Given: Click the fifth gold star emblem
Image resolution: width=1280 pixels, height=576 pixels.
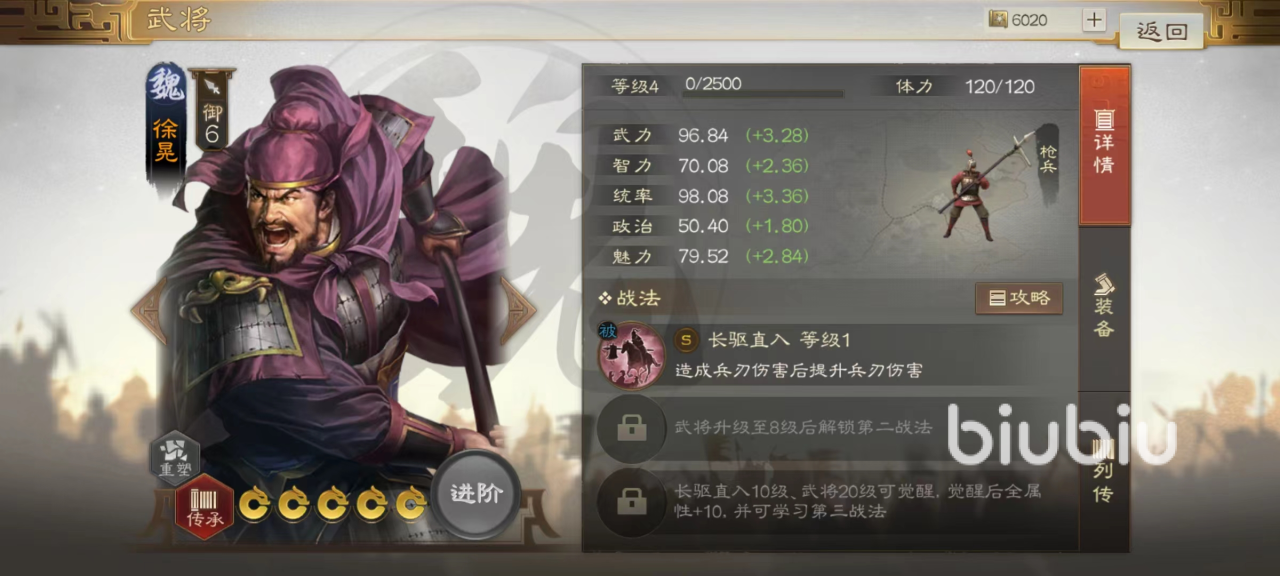Looking at the screenshot, I should point(411,503).
